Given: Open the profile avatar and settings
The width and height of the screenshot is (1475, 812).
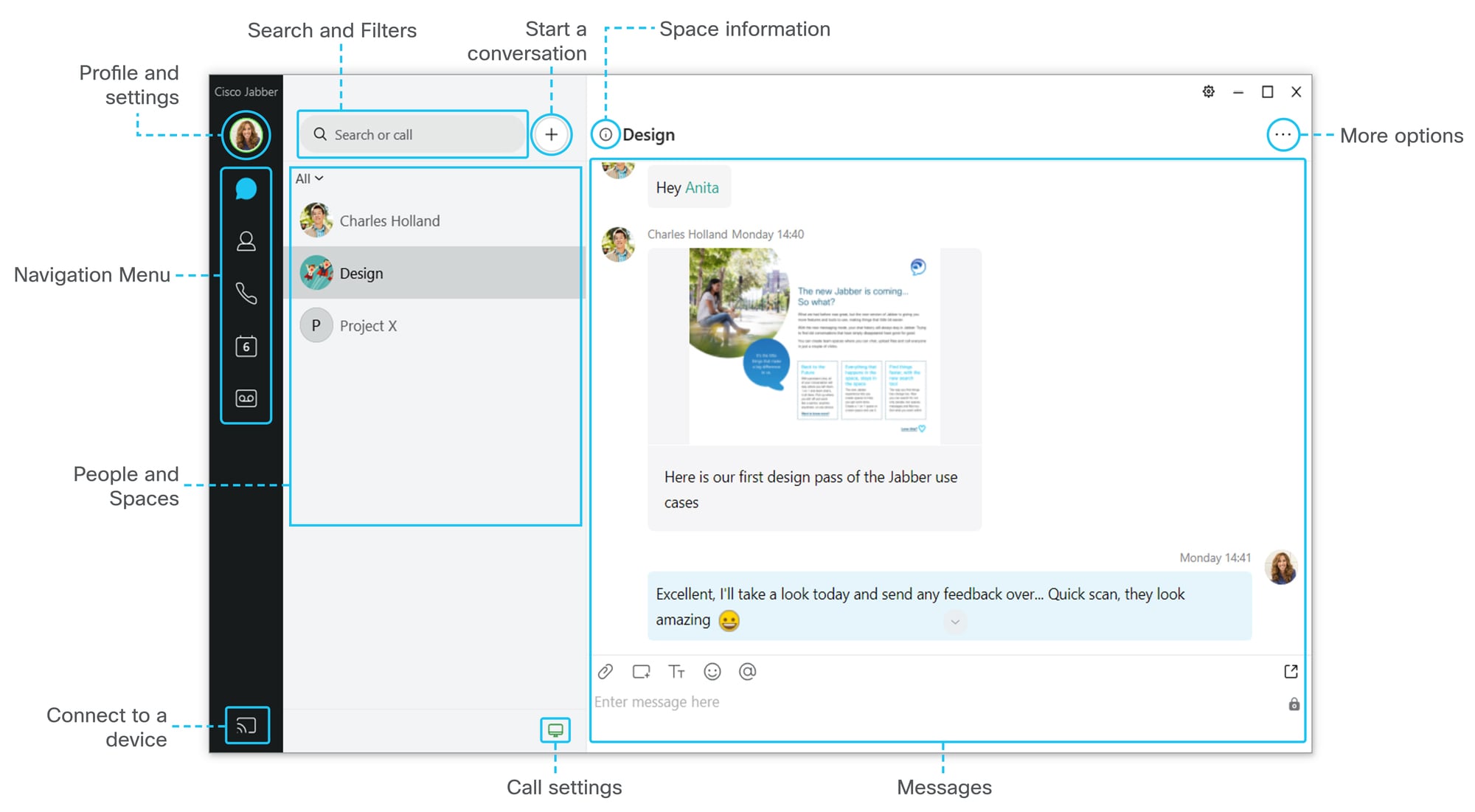Looking at the screenshot, I should pos(246,135).
